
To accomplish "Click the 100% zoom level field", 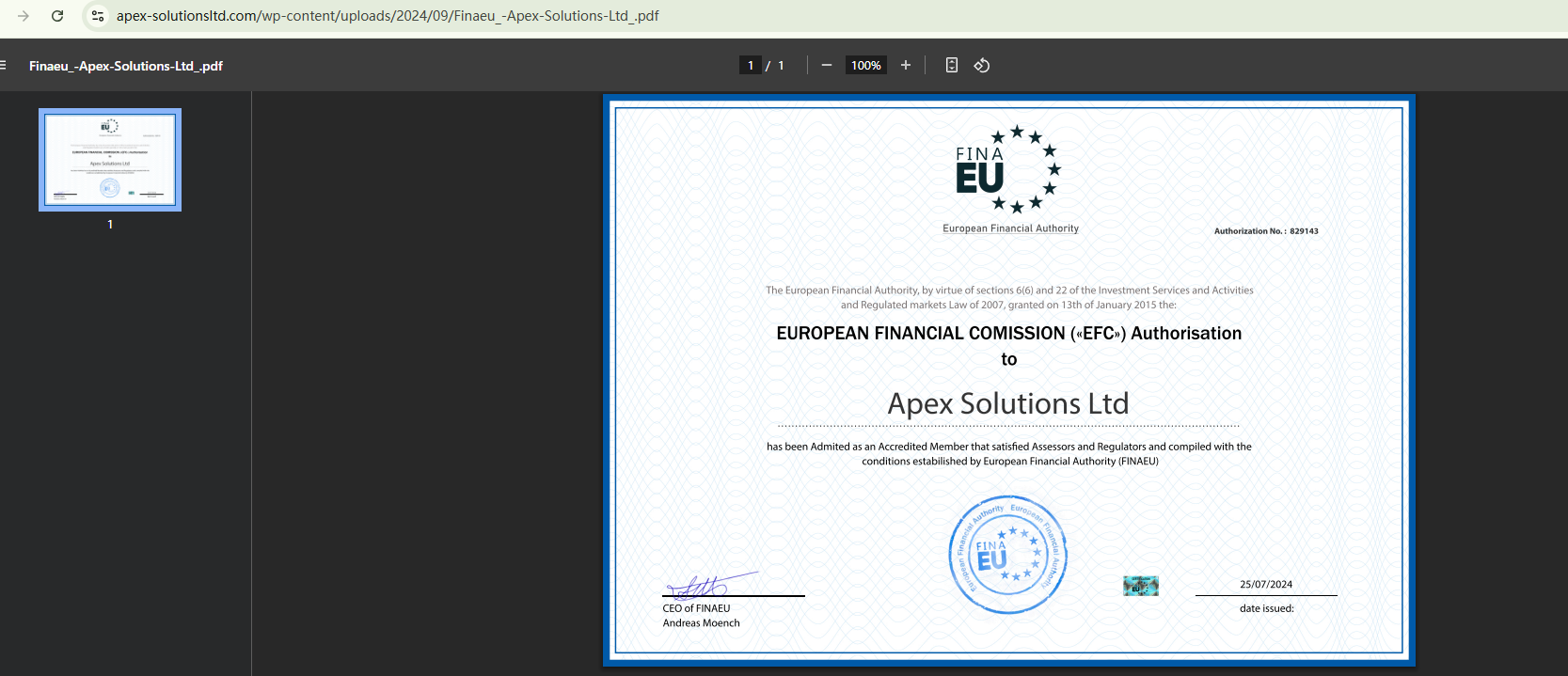I will [865, 66].
